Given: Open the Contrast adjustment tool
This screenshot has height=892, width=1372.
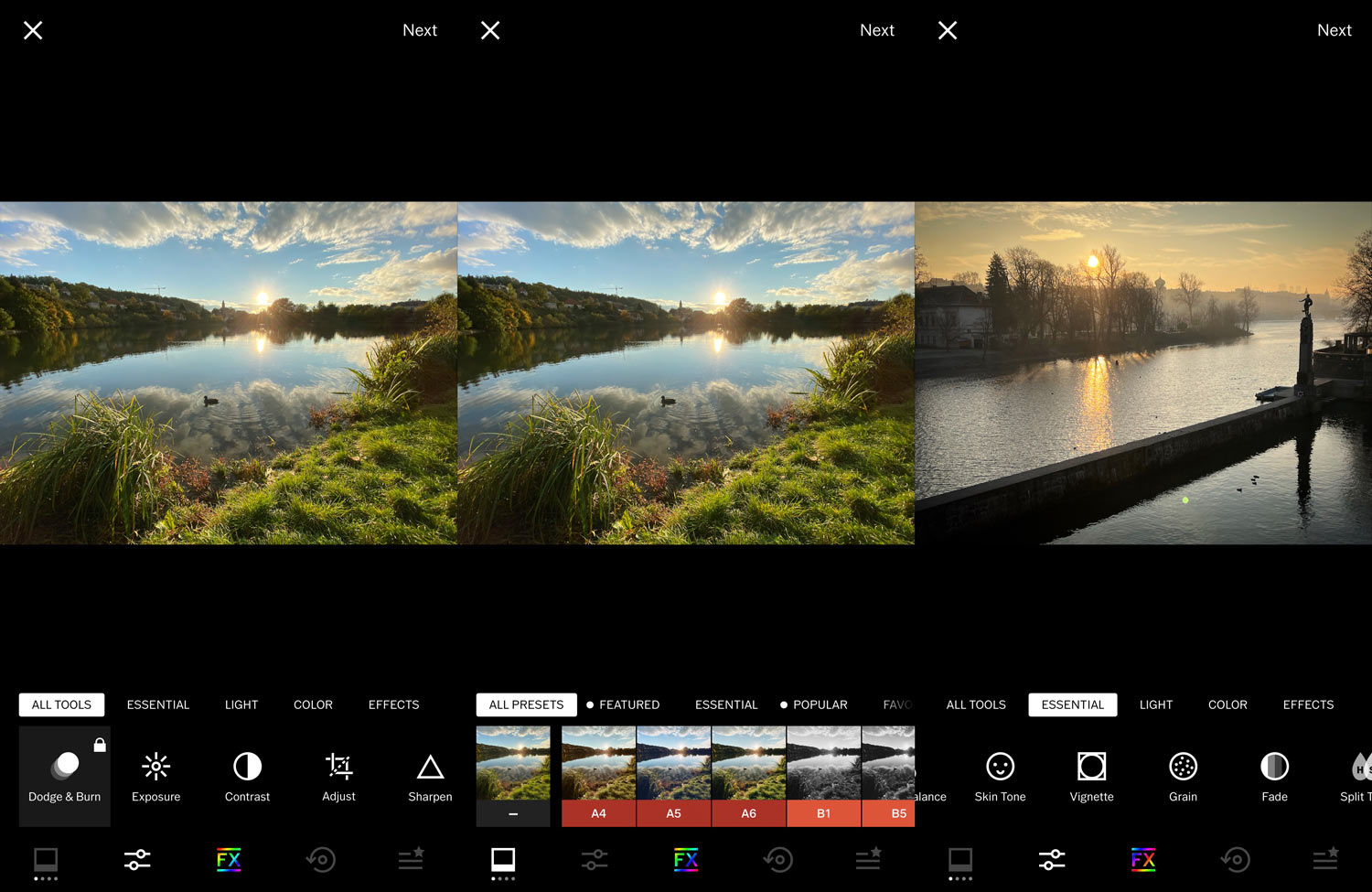Looking at the screenshot, I should pyautogui.click(x=247, y=776).
